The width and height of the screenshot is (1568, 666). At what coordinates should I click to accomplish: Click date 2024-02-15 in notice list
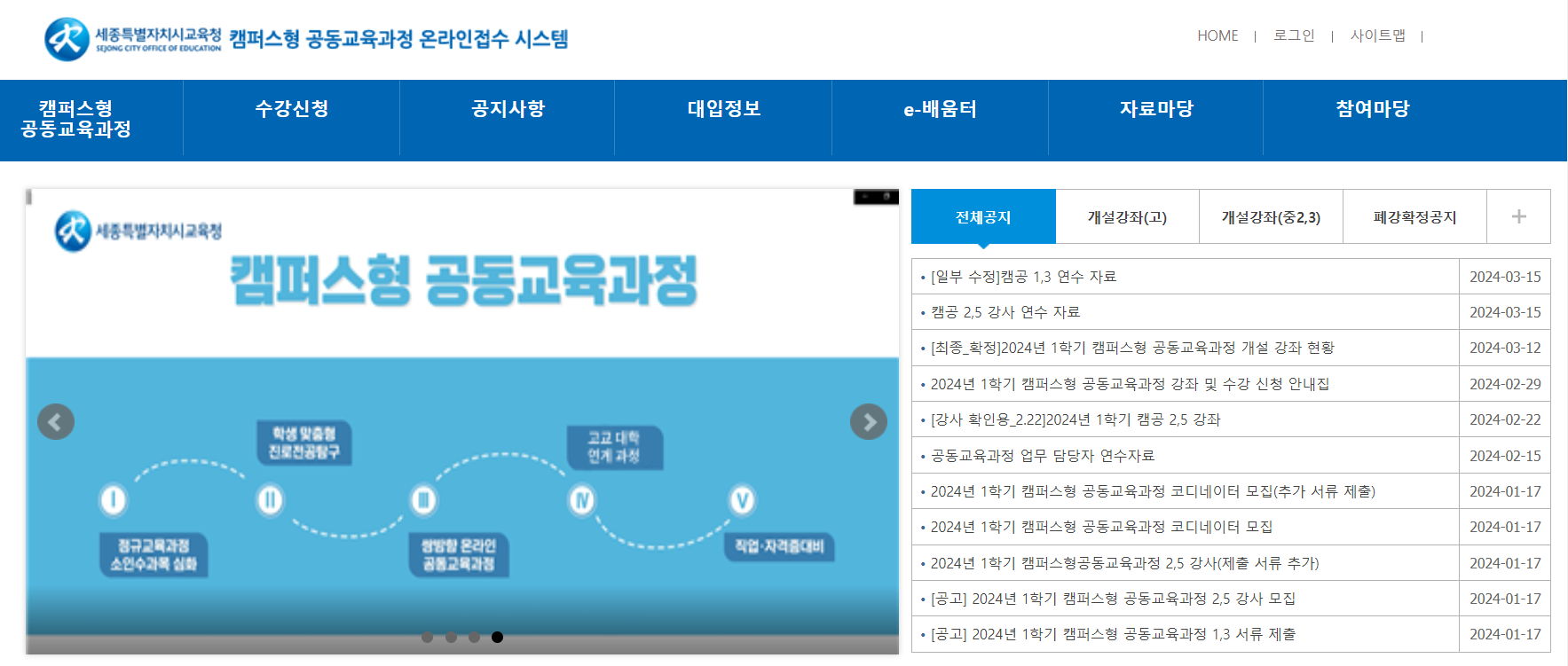click(x=1505, y=456)
